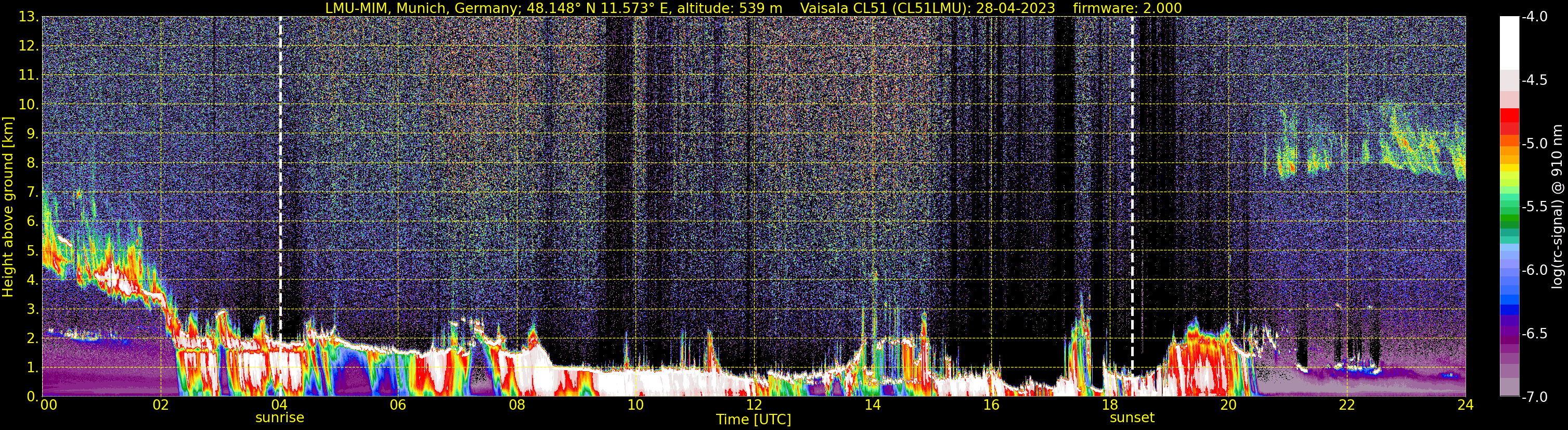Click the 'Time [UTC]' axis label
Image resolution: width=1568 pixels, height=430 pixels.
pyautogui.click(x=754, y=419)
